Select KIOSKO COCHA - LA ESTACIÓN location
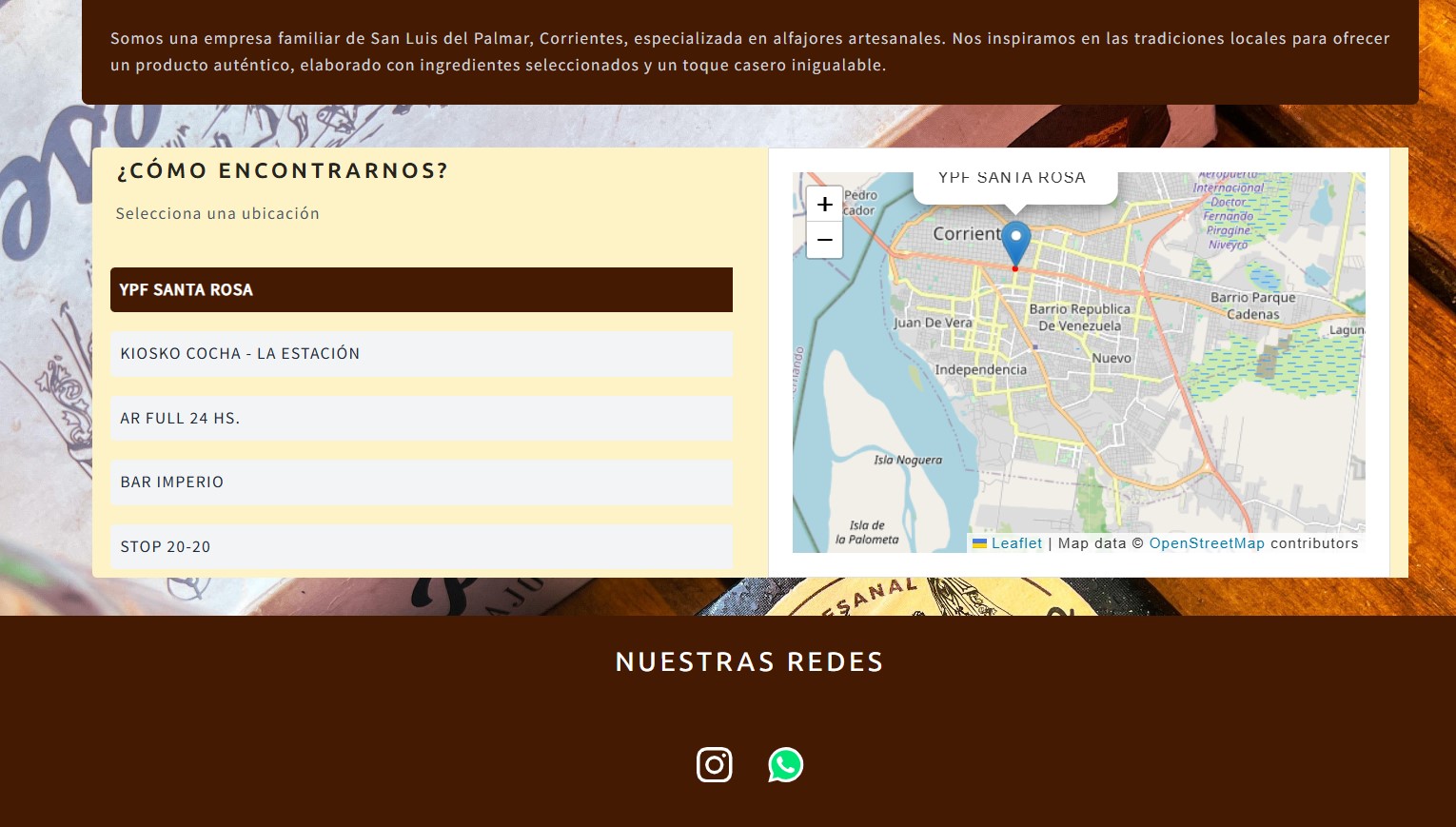 pyautogui.click(x=421, y=354)
